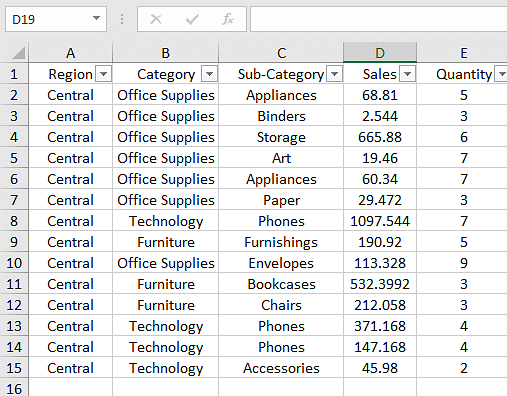This screenshot has height=396, width=507.
Task: Open the Region column filter dropdown
Action: (103, 74)
